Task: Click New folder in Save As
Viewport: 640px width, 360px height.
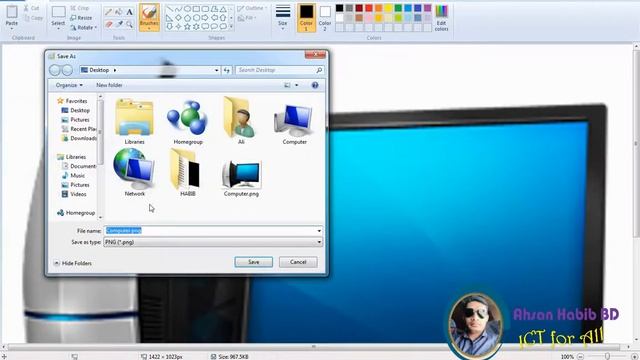Action: coord(109,85)
